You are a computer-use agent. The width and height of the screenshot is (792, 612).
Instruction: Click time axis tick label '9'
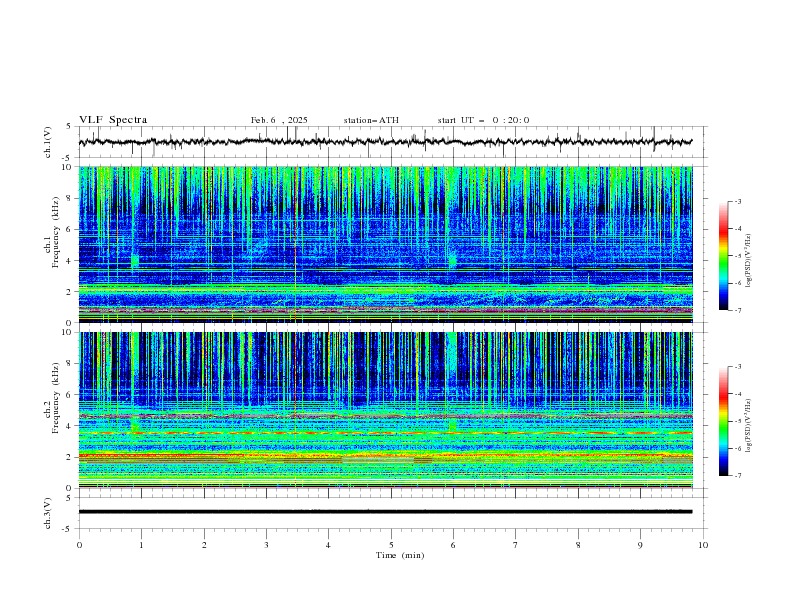click(x=640, y=545)
